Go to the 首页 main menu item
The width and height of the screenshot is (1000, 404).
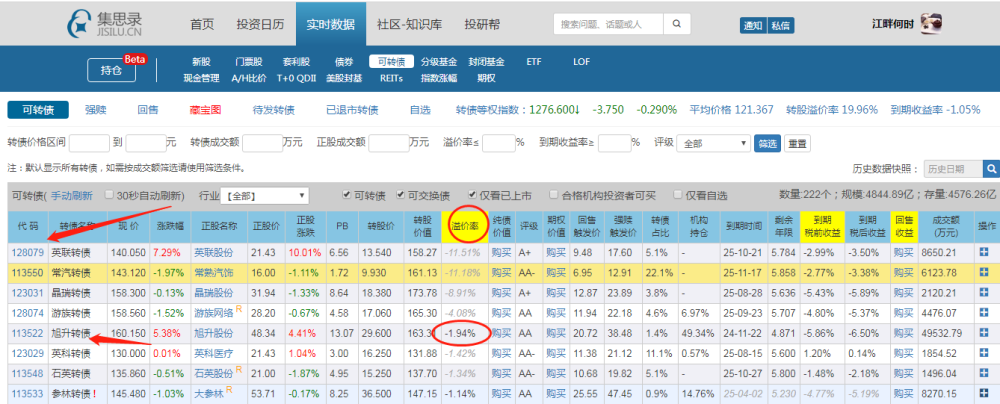point(203,25)
